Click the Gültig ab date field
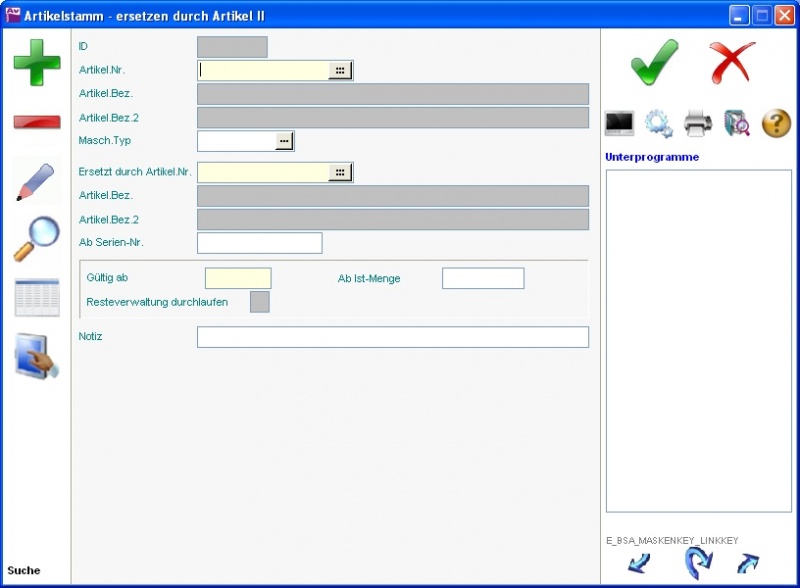 [x=238, y=278]
